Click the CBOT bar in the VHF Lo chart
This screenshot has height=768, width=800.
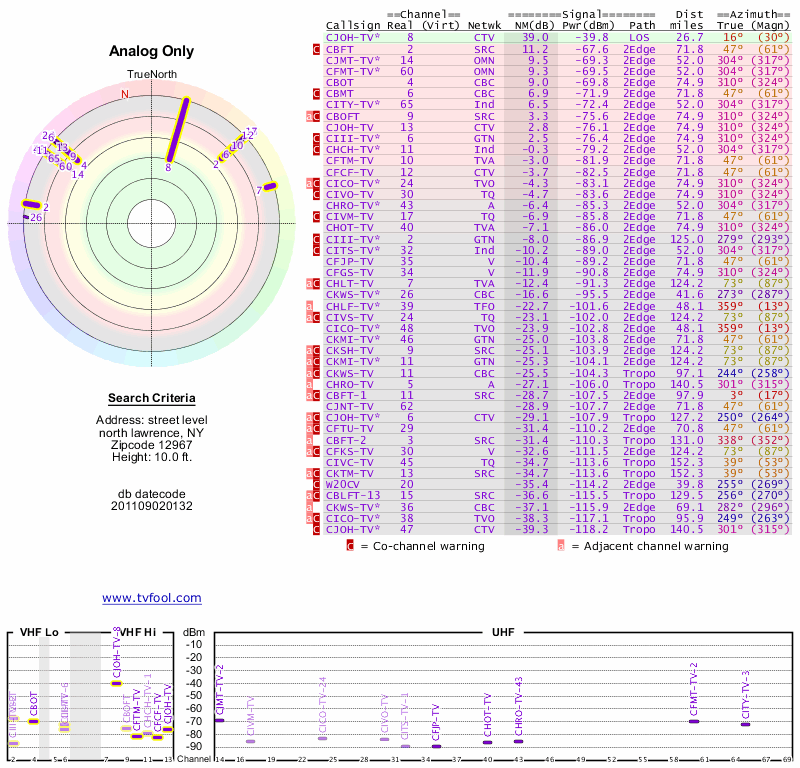[x=33, y=721]
